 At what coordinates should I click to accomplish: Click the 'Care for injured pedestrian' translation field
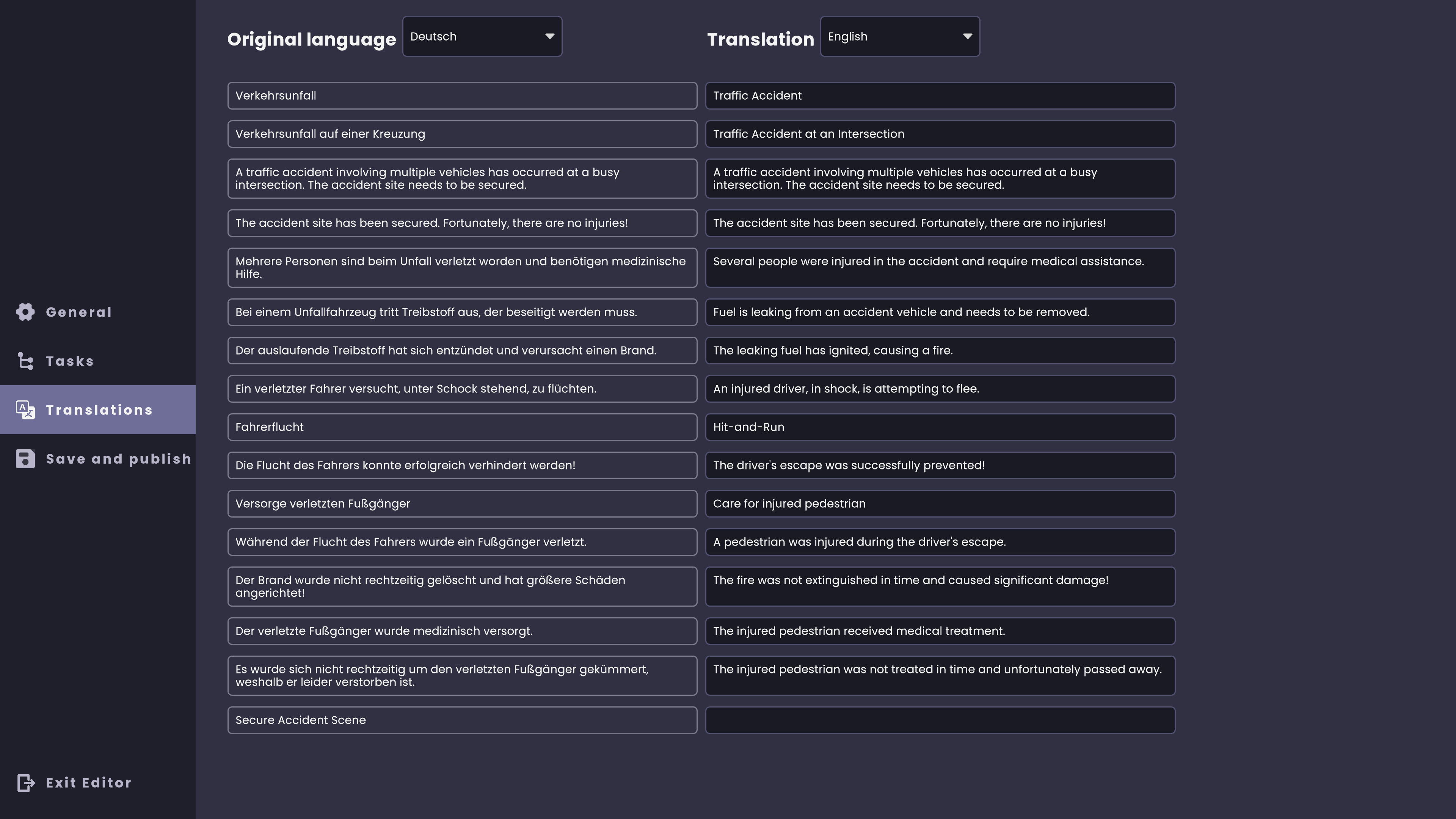click(940, 504)
